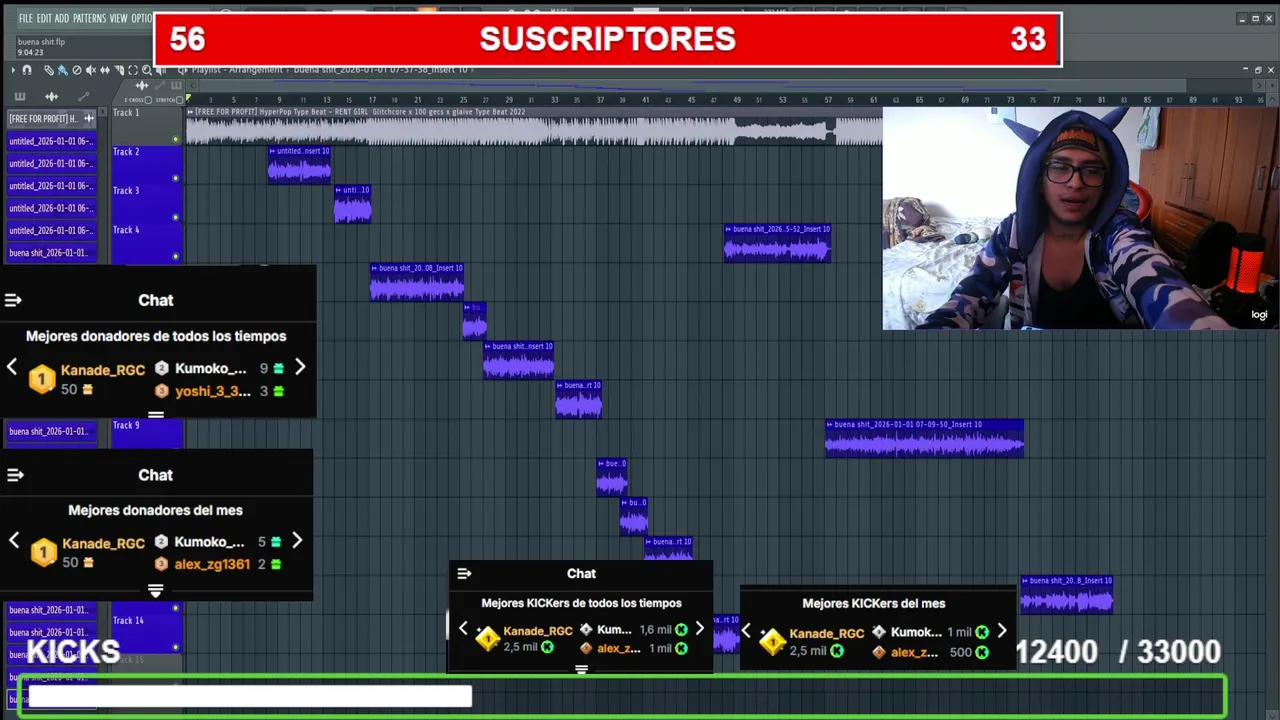
Task: Select buena shit_20..8_Insert 10 clip
Action: (1066, 594)
